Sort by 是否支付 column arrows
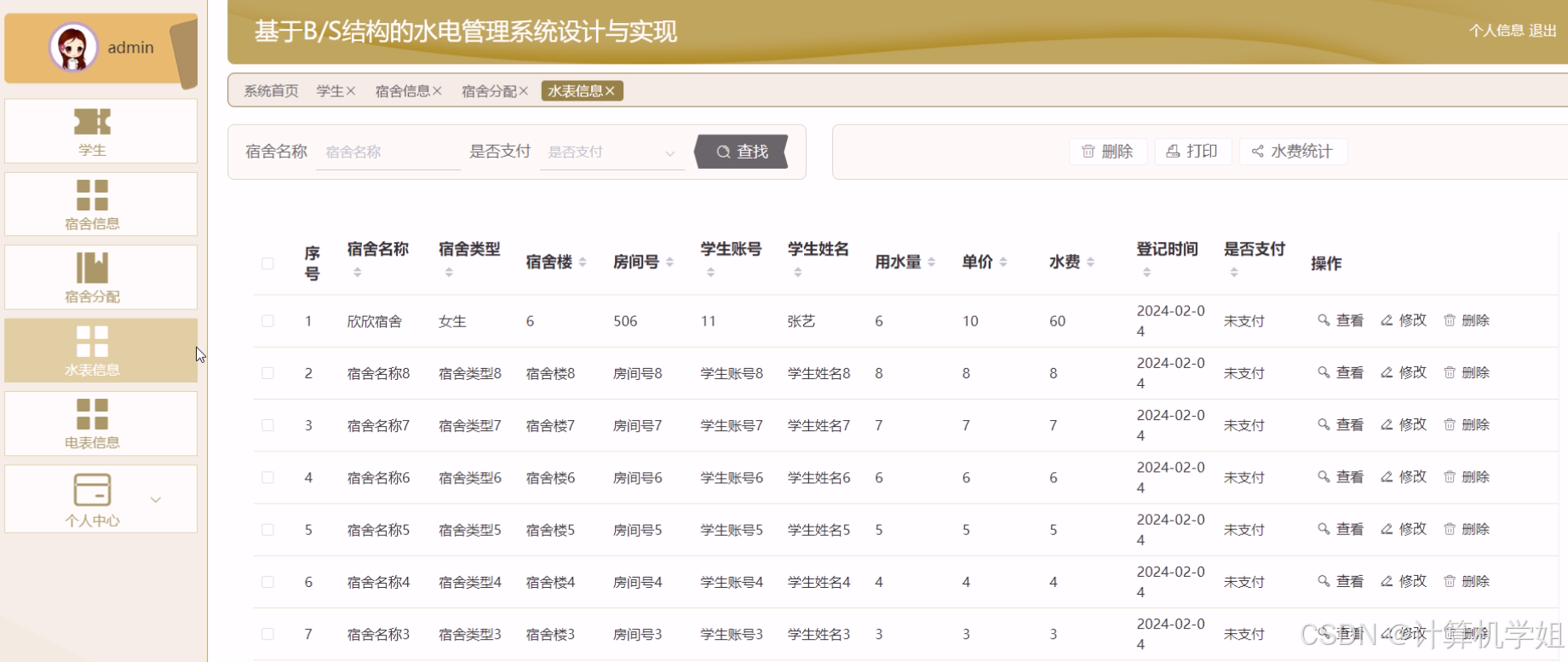 (x=1234, y=273)
